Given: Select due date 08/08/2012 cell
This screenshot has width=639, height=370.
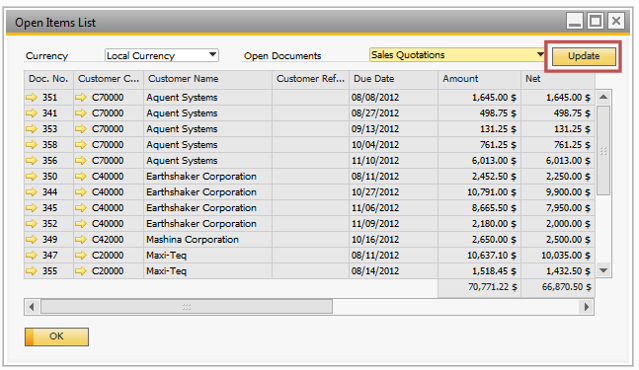Looking at the screenshot, I should pyautogui.click(x=393, y=97).
